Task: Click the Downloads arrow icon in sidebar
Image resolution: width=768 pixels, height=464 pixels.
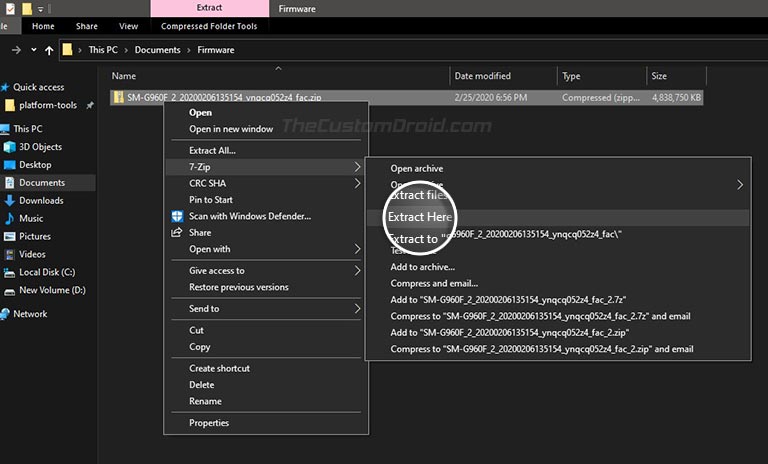Action: [x=9, y=200]
